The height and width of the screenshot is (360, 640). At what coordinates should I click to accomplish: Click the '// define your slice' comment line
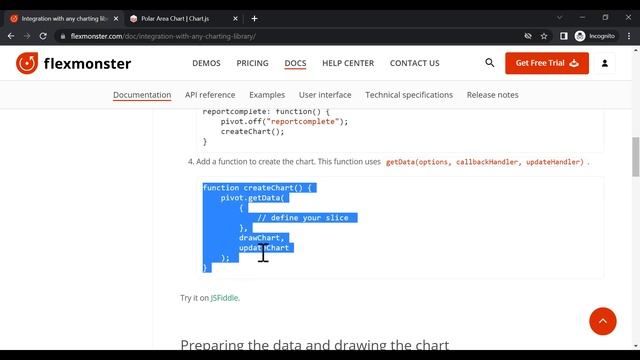pyautogui.click(x=303, y=218)
